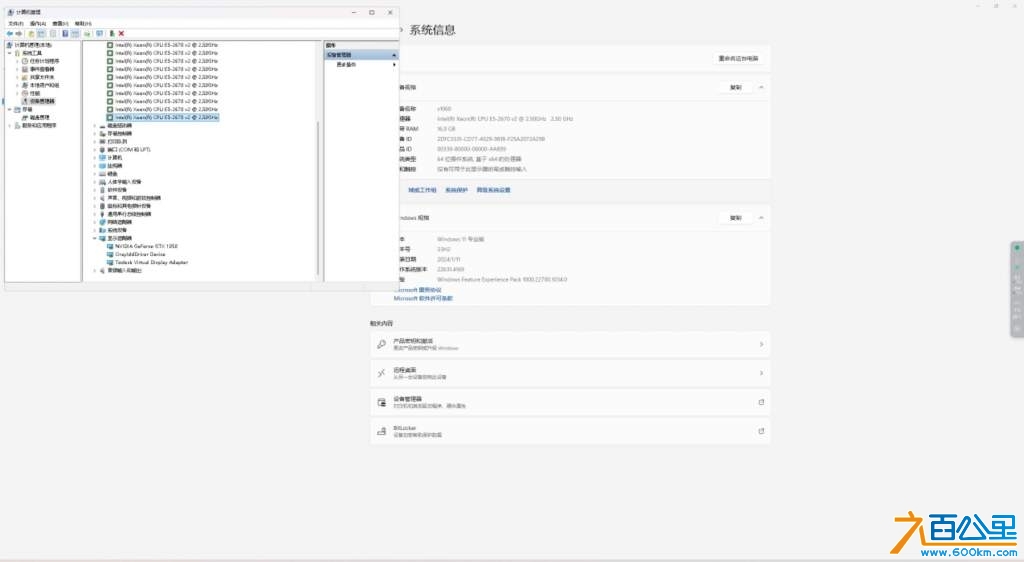The width and height of the screenshot is (1024, 562).
Task: Click the forward arrow in Computer Management toolbar
Action: tap(18, 33)
